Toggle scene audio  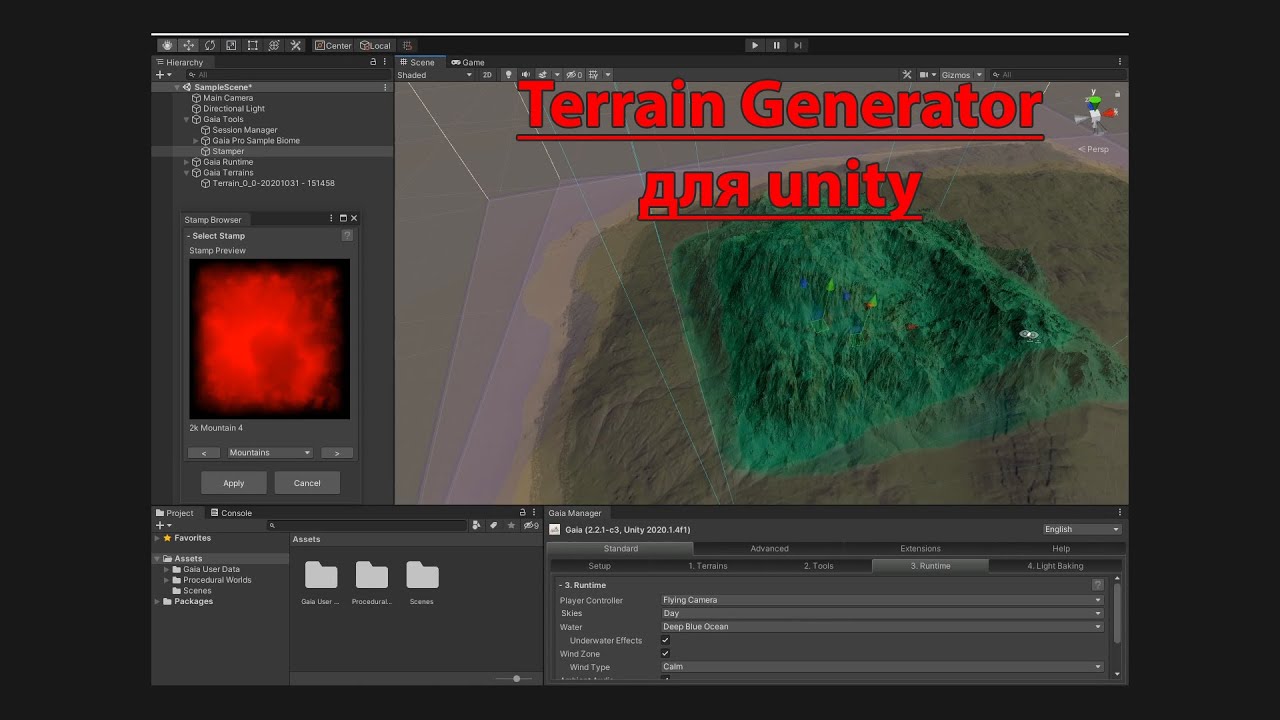[x=525, y=75]
